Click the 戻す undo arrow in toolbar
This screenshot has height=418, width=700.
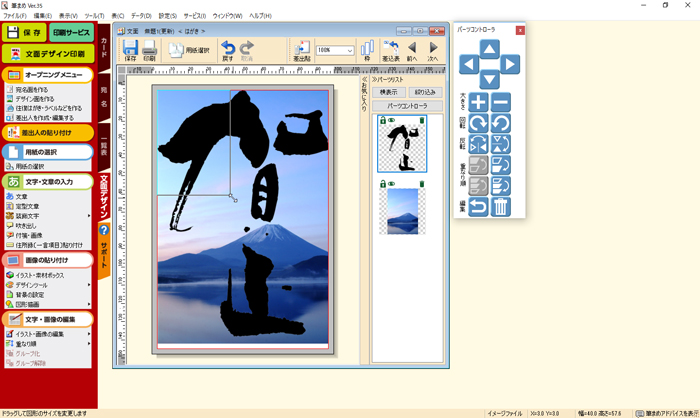(228, 50)
